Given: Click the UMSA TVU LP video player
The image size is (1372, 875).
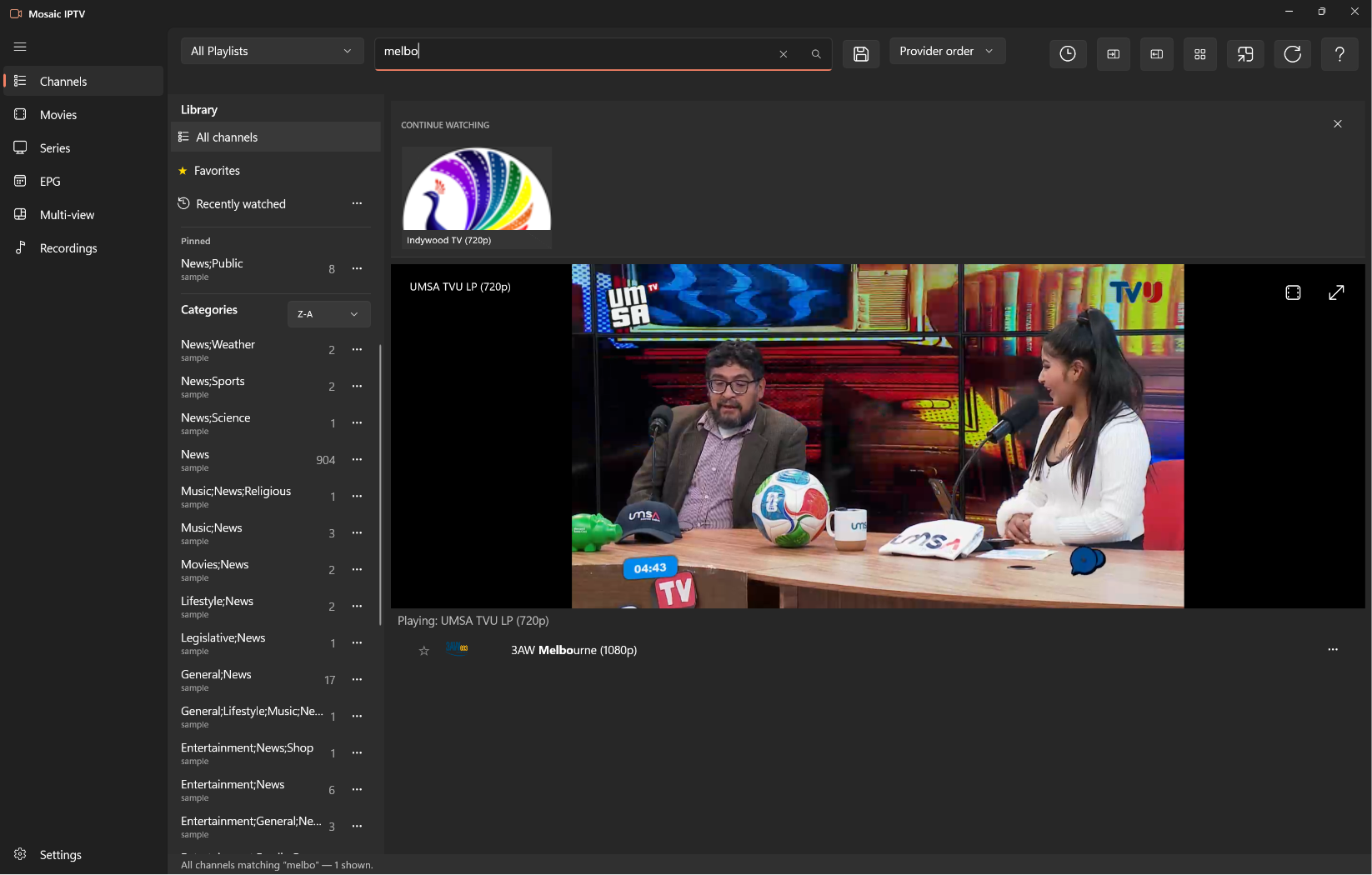Looking at the screenshot, I should 878,436.
